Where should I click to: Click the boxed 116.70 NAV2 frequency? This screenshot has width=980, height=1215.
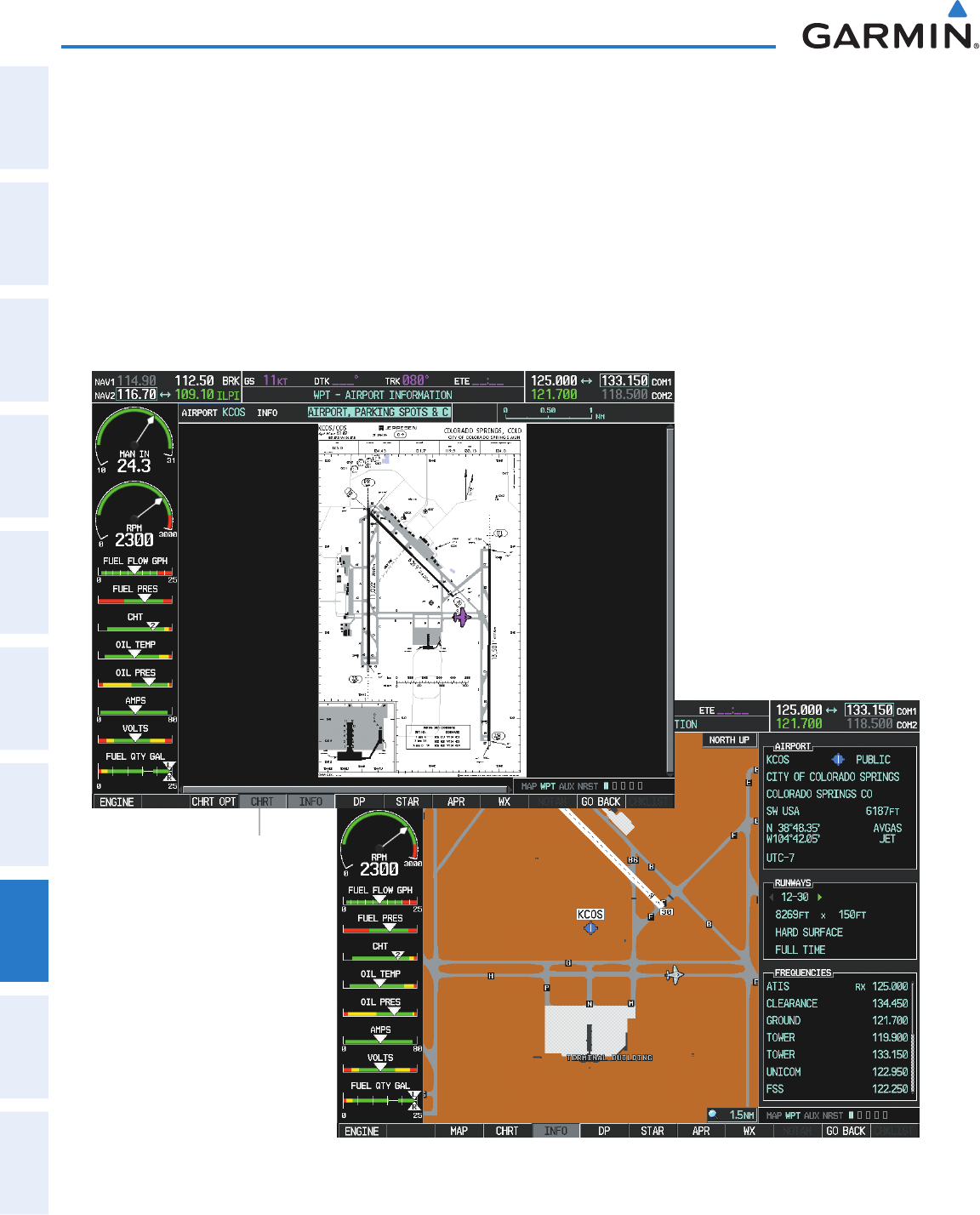pos(137,395)
